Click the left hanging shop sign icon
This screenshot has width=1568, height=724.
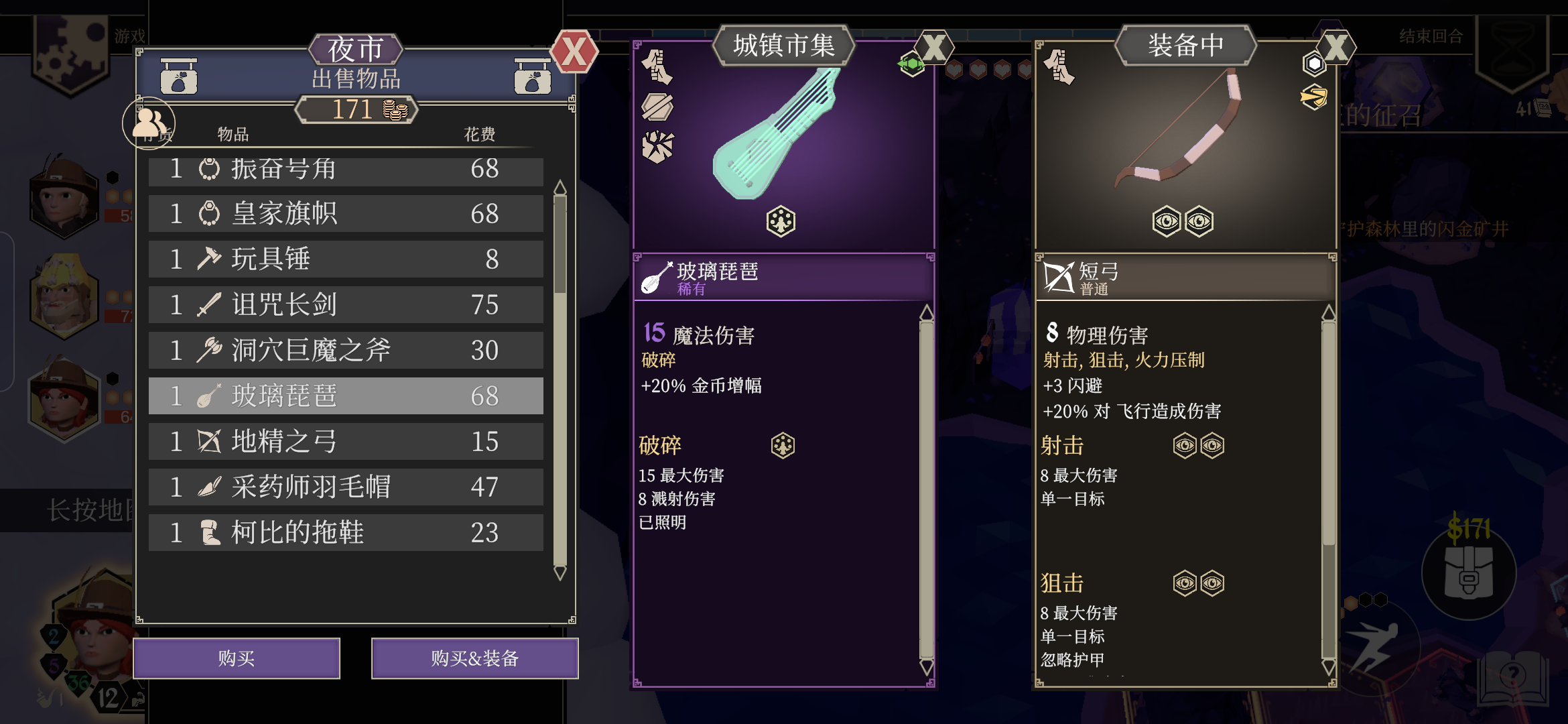(x=179, y=76)
